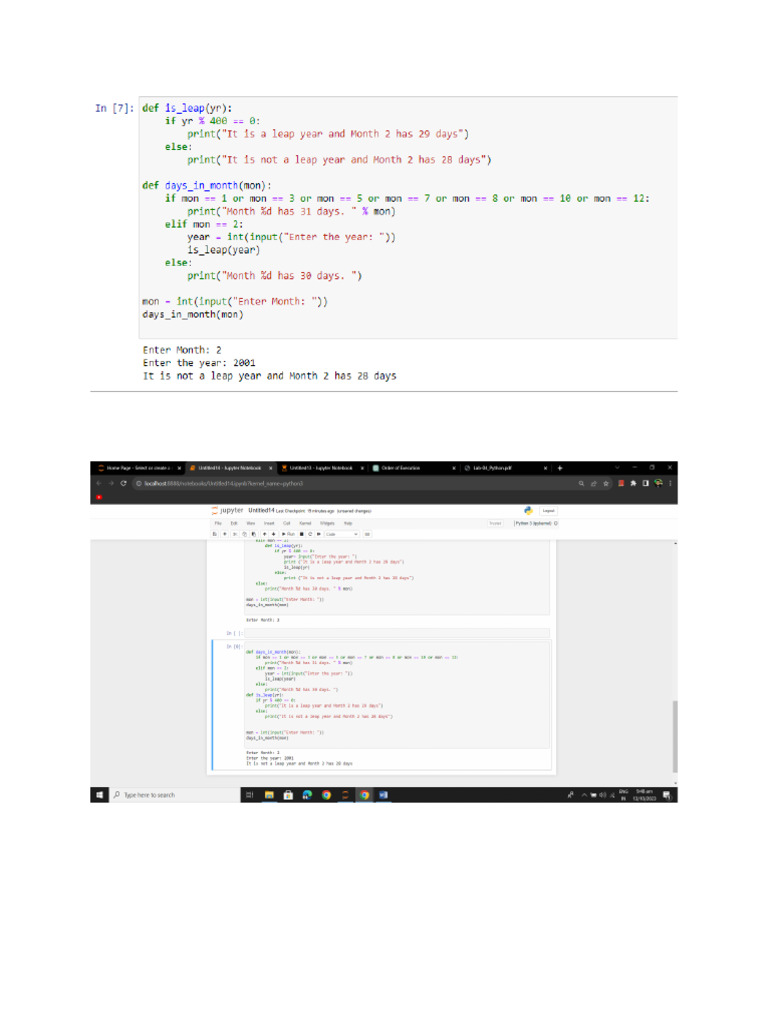
Task: Open File Explorer from taskbar
Action: (x=268, y=795)
